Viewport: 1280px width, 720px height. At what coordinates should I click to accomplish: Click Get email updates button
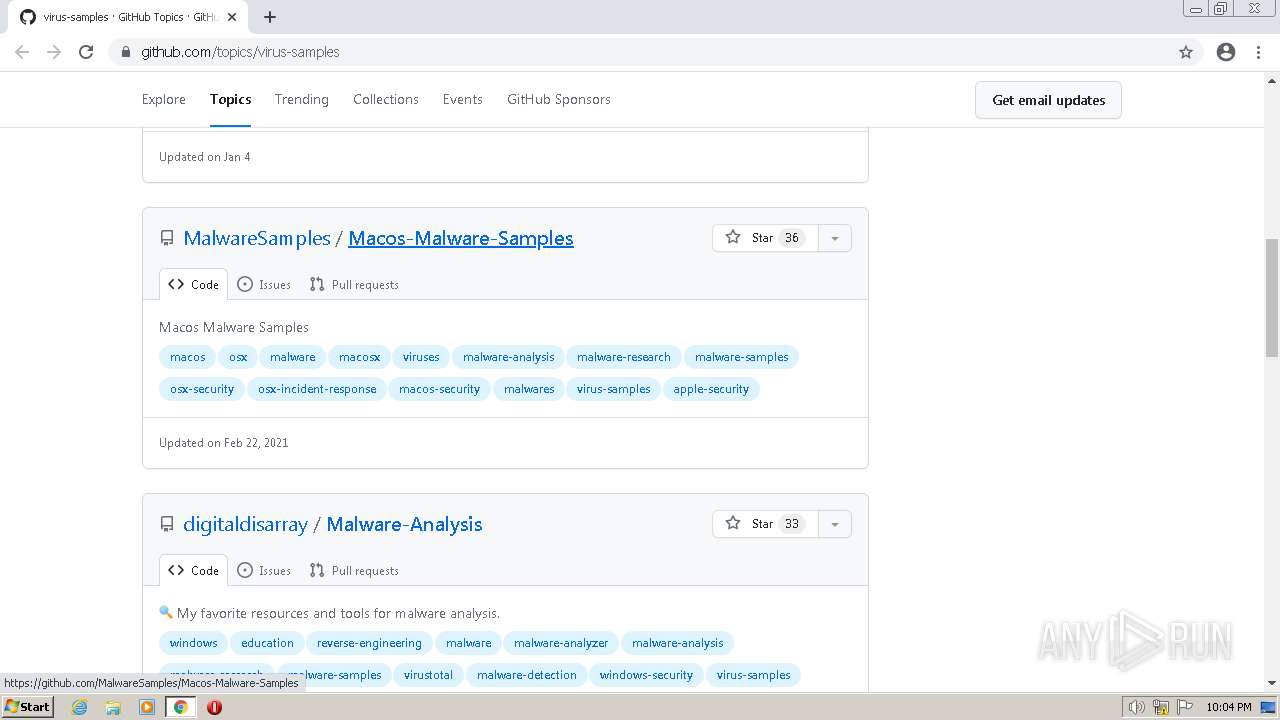(x=1048, y=100)
